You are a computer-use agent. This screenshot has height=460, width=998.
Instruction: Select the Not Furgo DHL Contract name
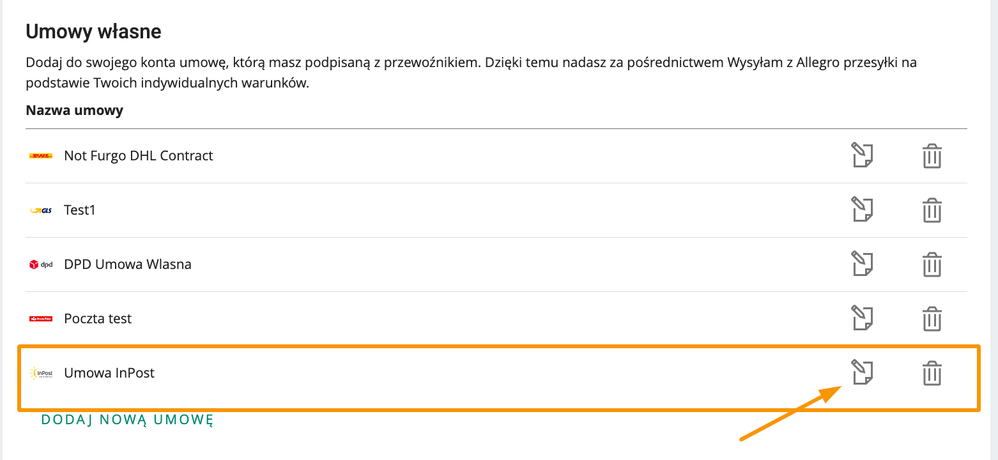click(138, 155)
